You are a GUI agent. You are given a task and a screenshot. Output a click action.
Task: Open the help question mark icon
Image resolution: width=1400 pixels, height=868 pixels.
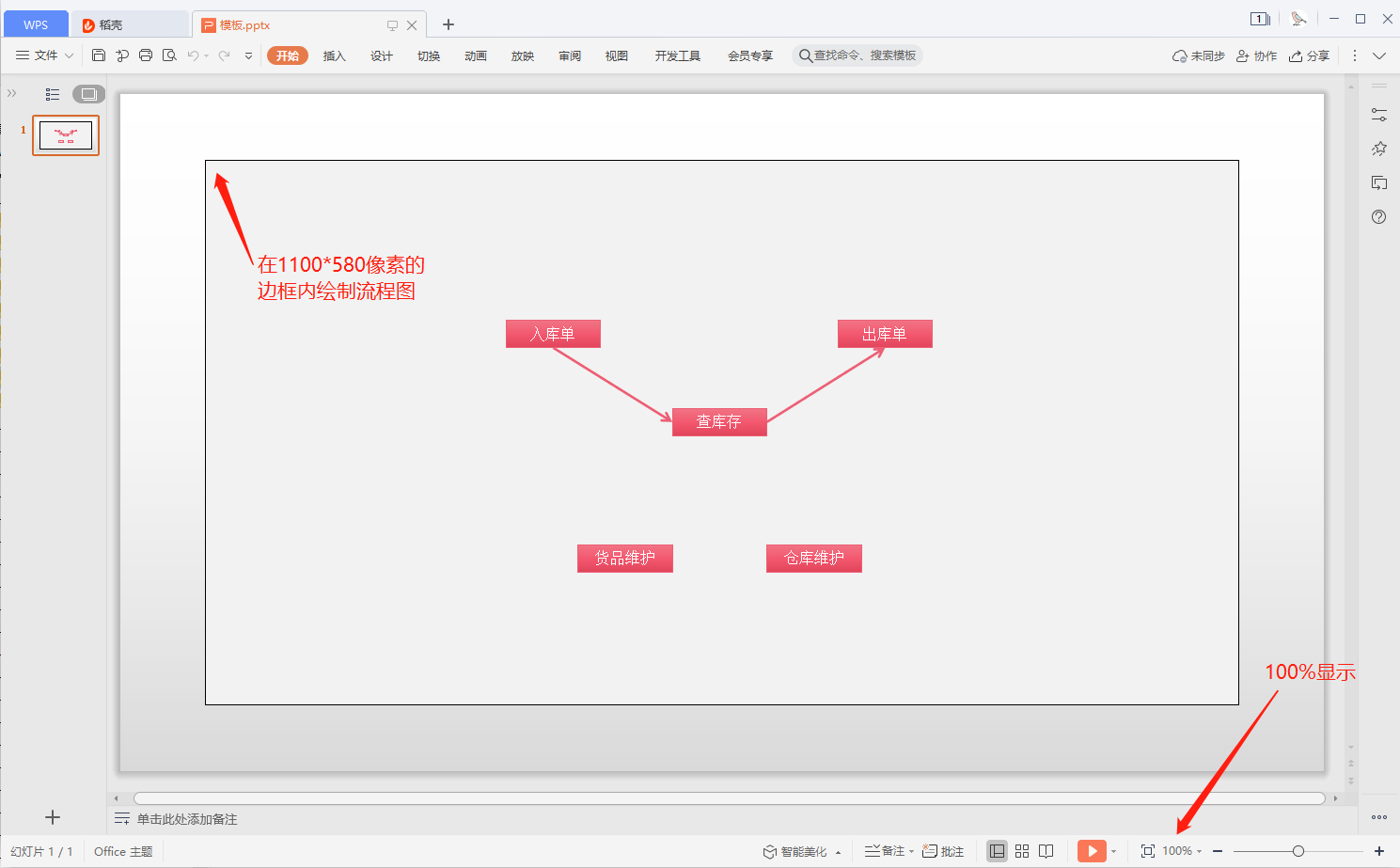[x=1379, y=217]
